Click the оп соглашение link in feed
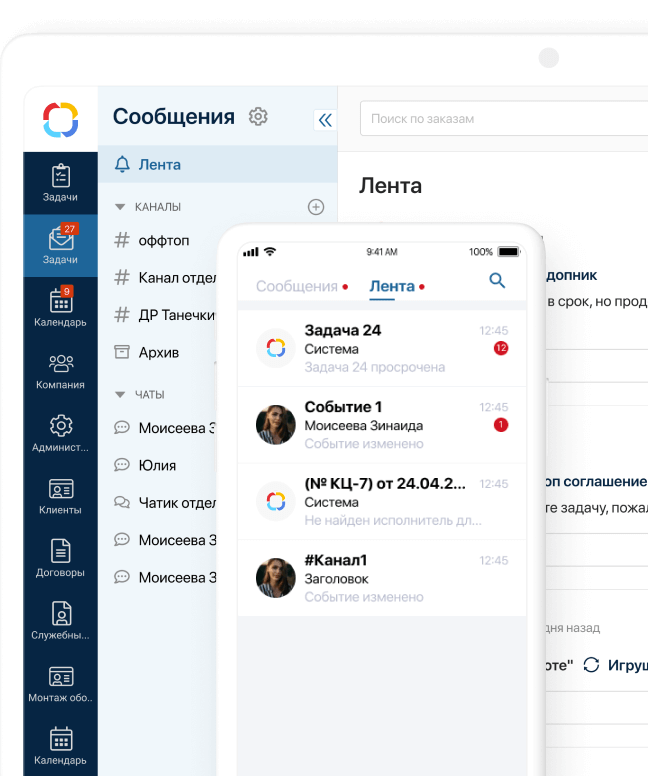The width and height of the screenshot is (648, 776). (x=597, y=482)
